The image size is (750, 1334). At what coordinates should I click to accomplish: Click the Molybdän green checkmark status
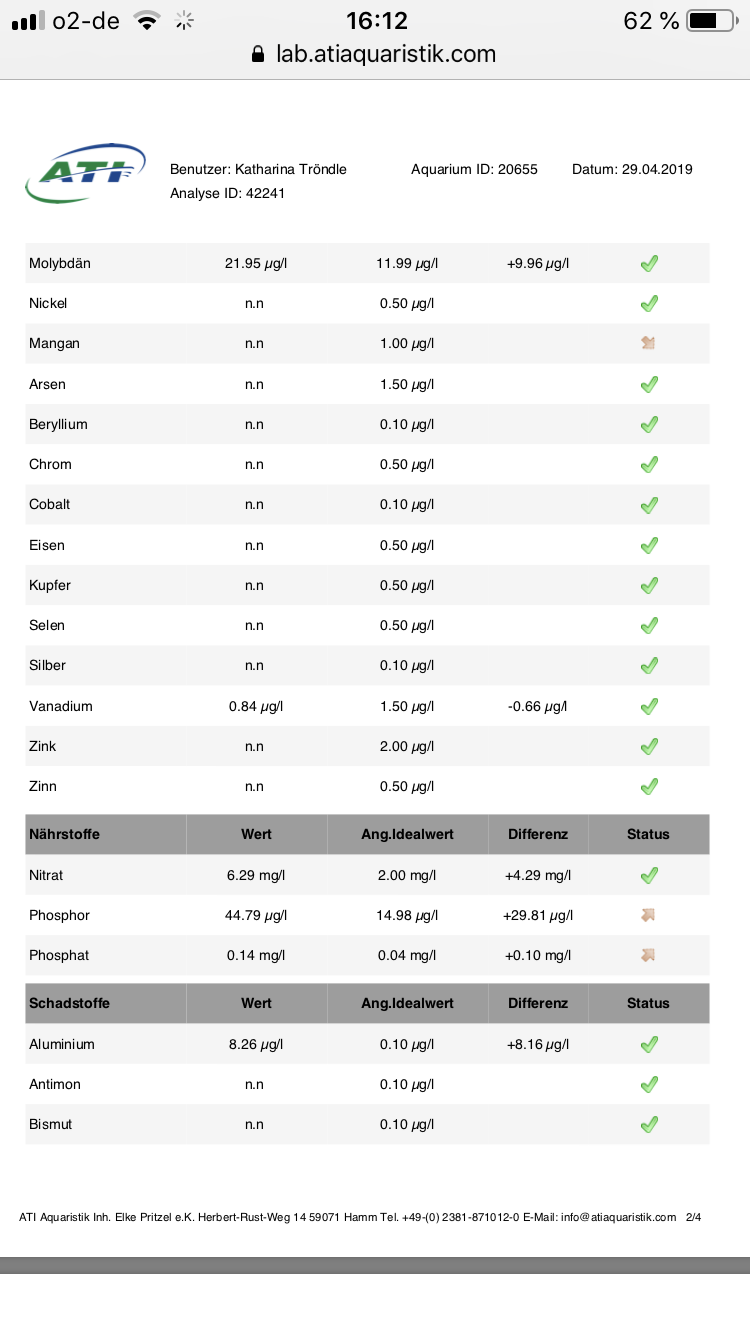pyautogui.click(x=649, y=264)
